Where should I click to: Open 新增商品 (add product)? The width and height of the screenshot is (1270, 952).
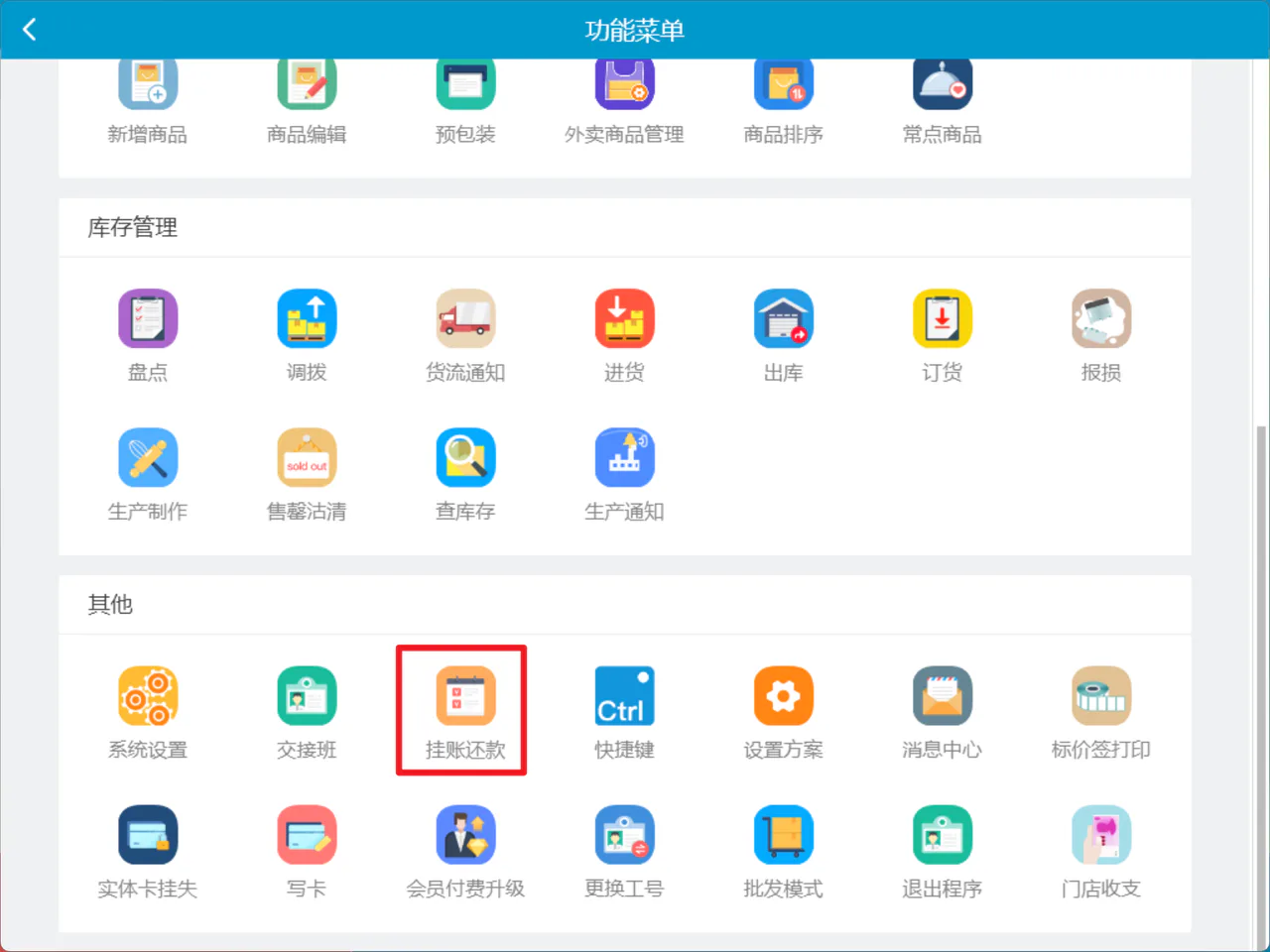point(148,101)
